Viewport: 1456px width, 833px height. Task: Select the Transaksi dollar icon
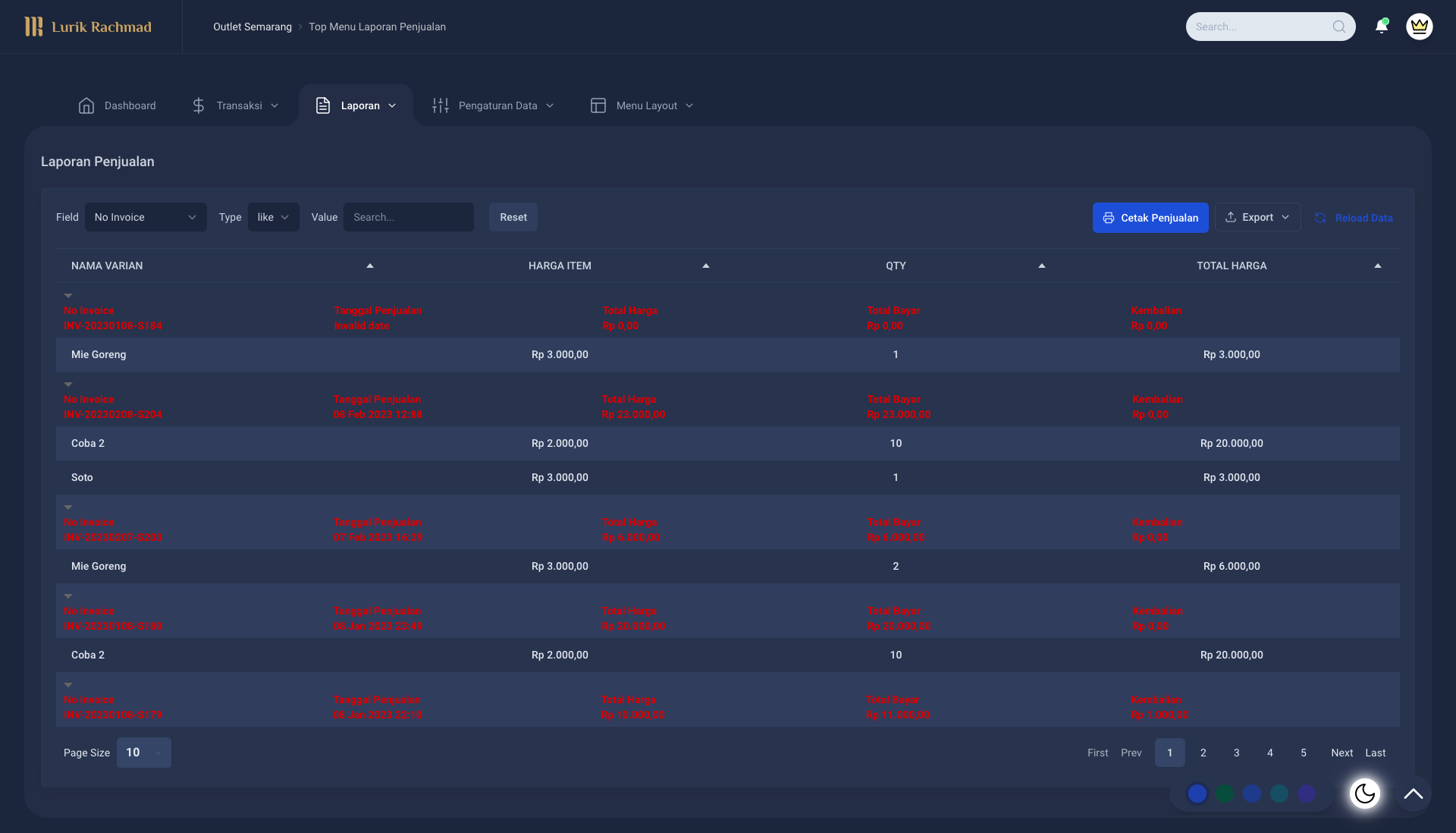198,105
